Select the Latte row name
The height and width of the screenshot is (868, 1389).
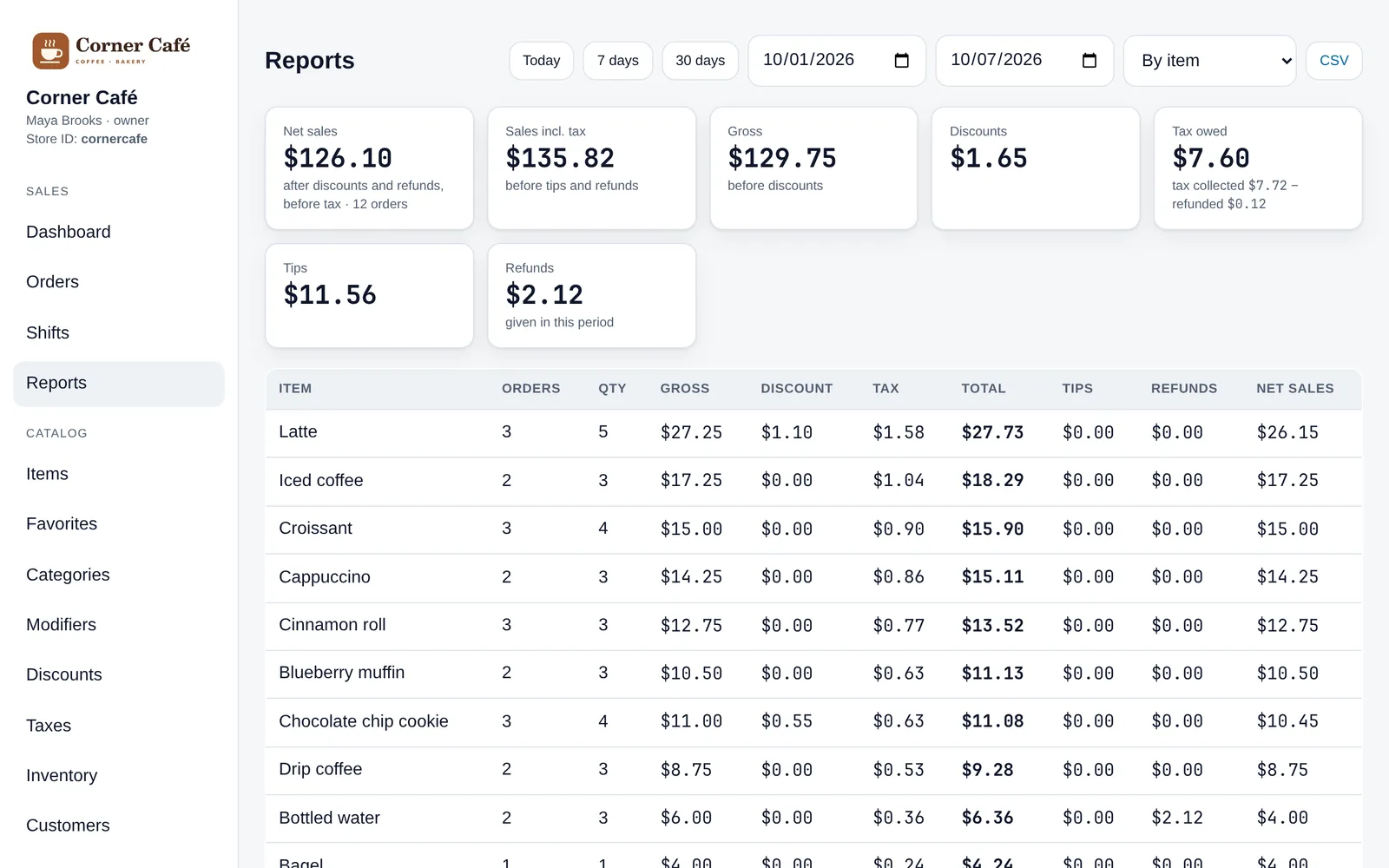[298, 432]
